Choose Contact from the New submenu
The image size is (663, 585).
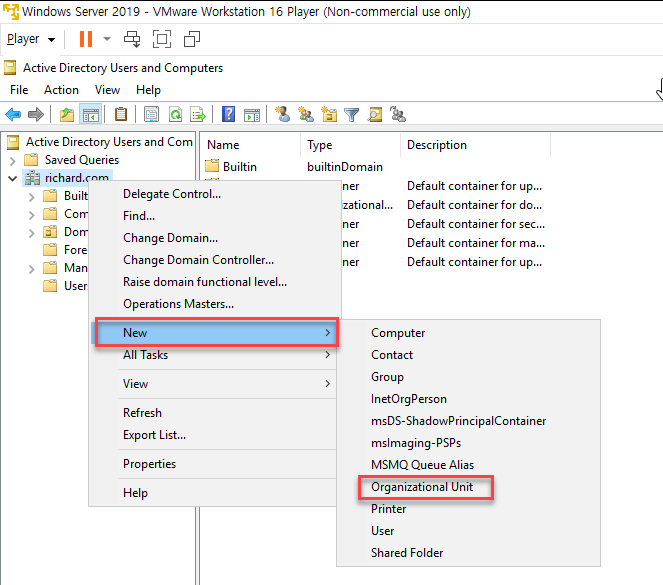[468, 355]
